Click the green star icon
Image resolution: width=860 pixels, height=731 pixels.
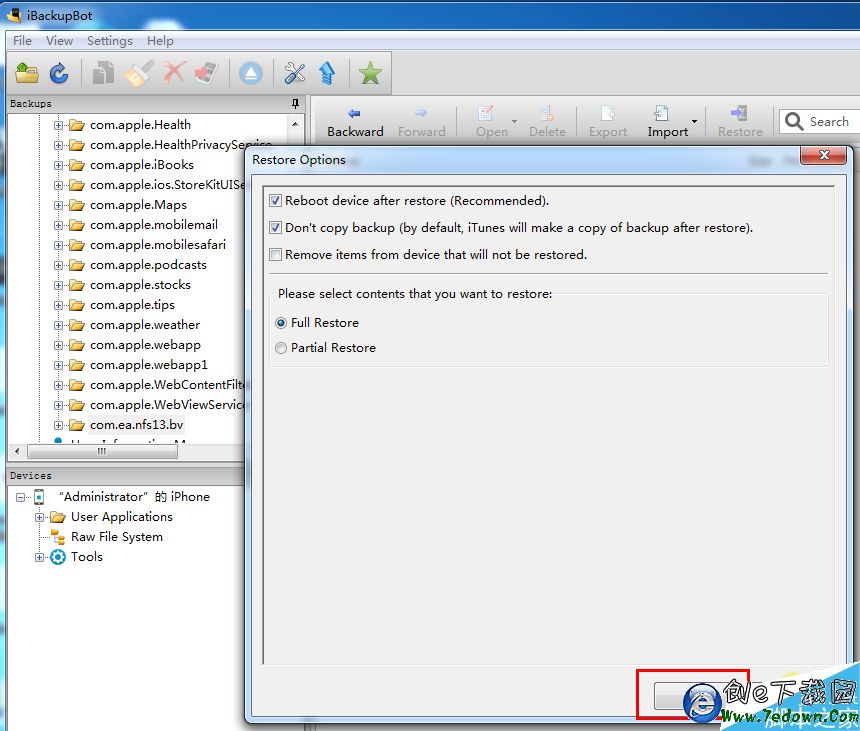coord(370,73)
